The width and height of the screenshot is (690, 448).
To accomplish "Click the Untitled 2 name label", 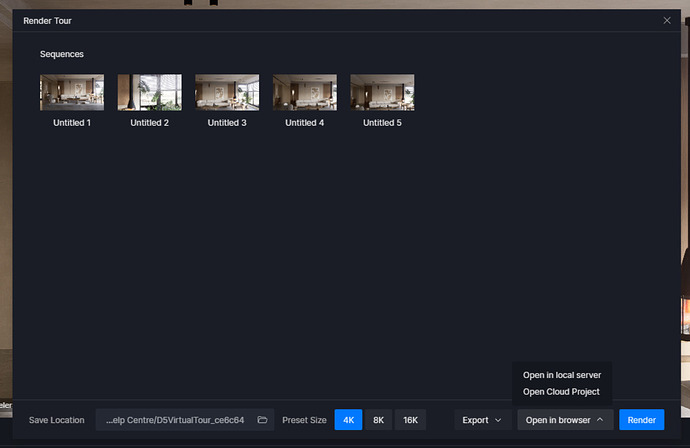I will click(x=149, y=123).
